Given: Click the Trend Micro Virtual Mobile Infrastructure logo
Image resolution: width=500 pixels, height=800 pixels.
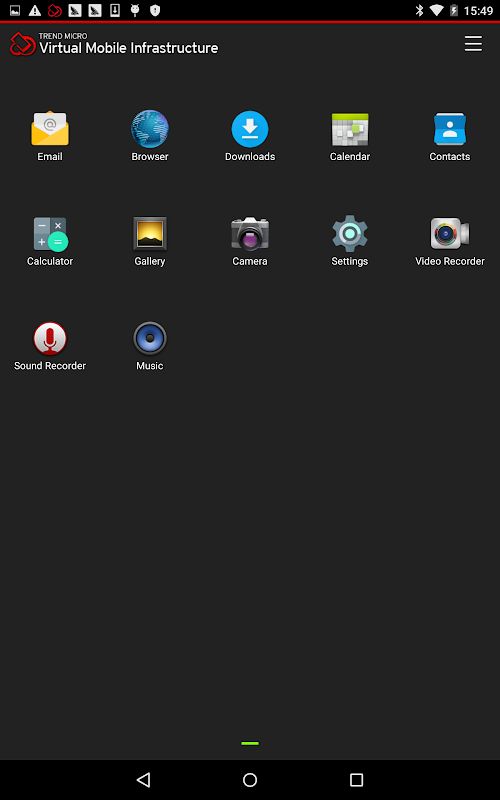Looking at the screenshot, I should [114, 44].
